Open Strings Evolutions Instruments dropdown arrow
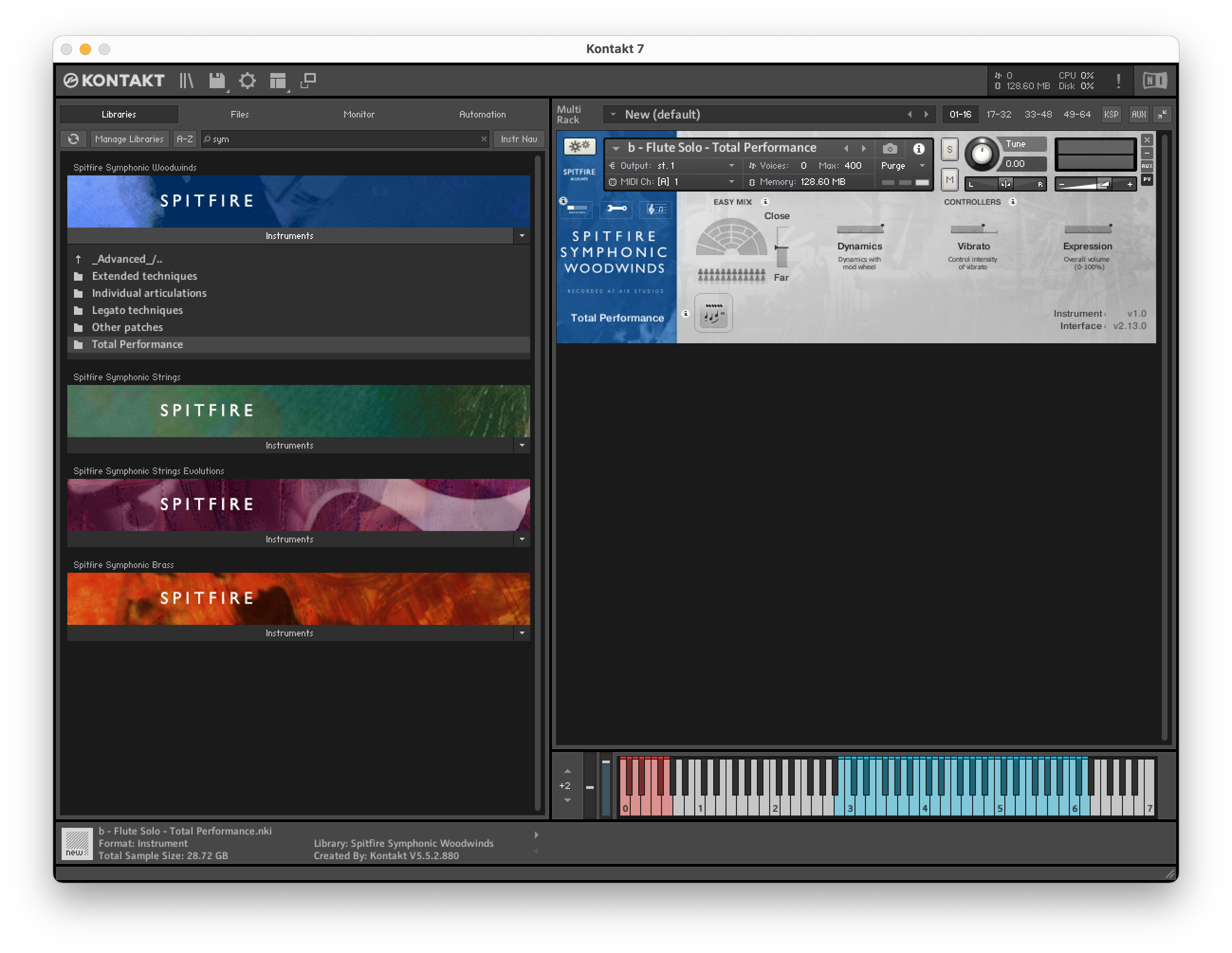 tap(521, 540)
